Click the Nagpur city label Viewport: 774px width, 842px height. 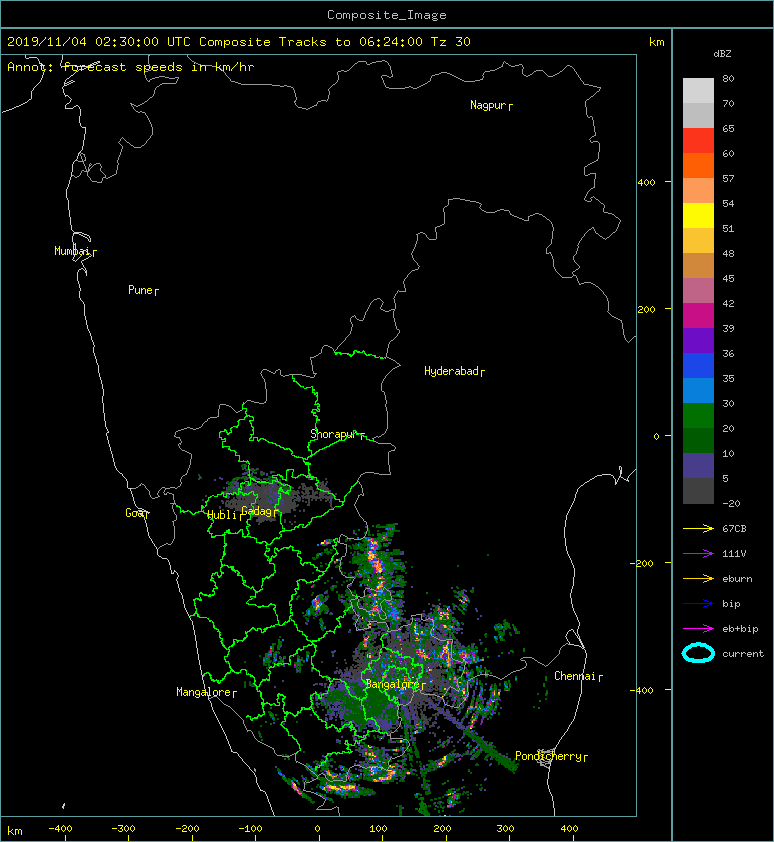pyautogui.click(x=488, y=105)
